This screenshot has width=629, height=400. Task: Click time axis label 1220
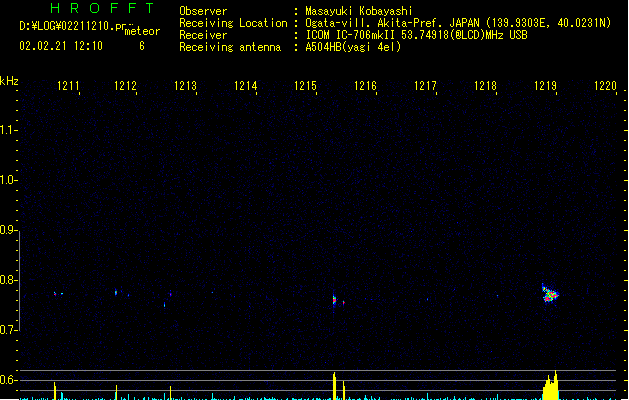605,86
